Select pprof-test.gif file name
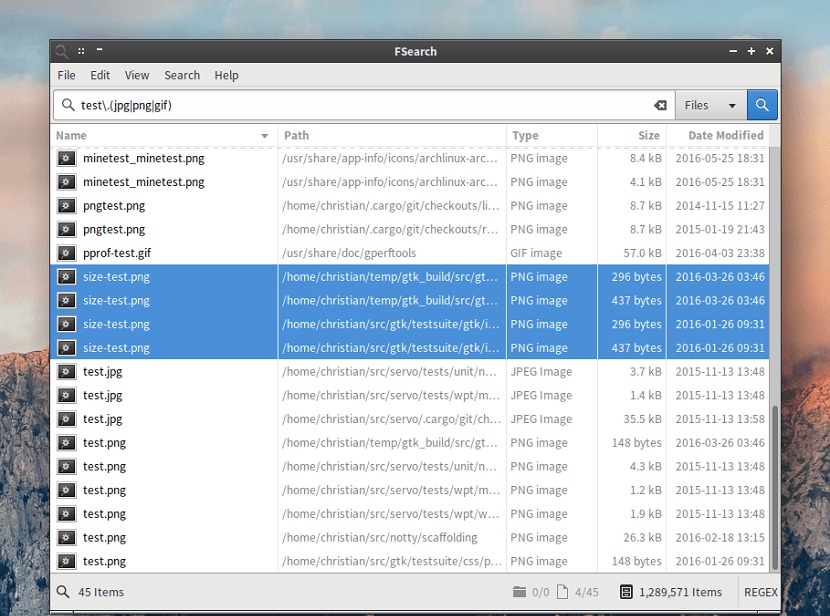This screenshot has width=830, height=616. click(x=117, y=253)
